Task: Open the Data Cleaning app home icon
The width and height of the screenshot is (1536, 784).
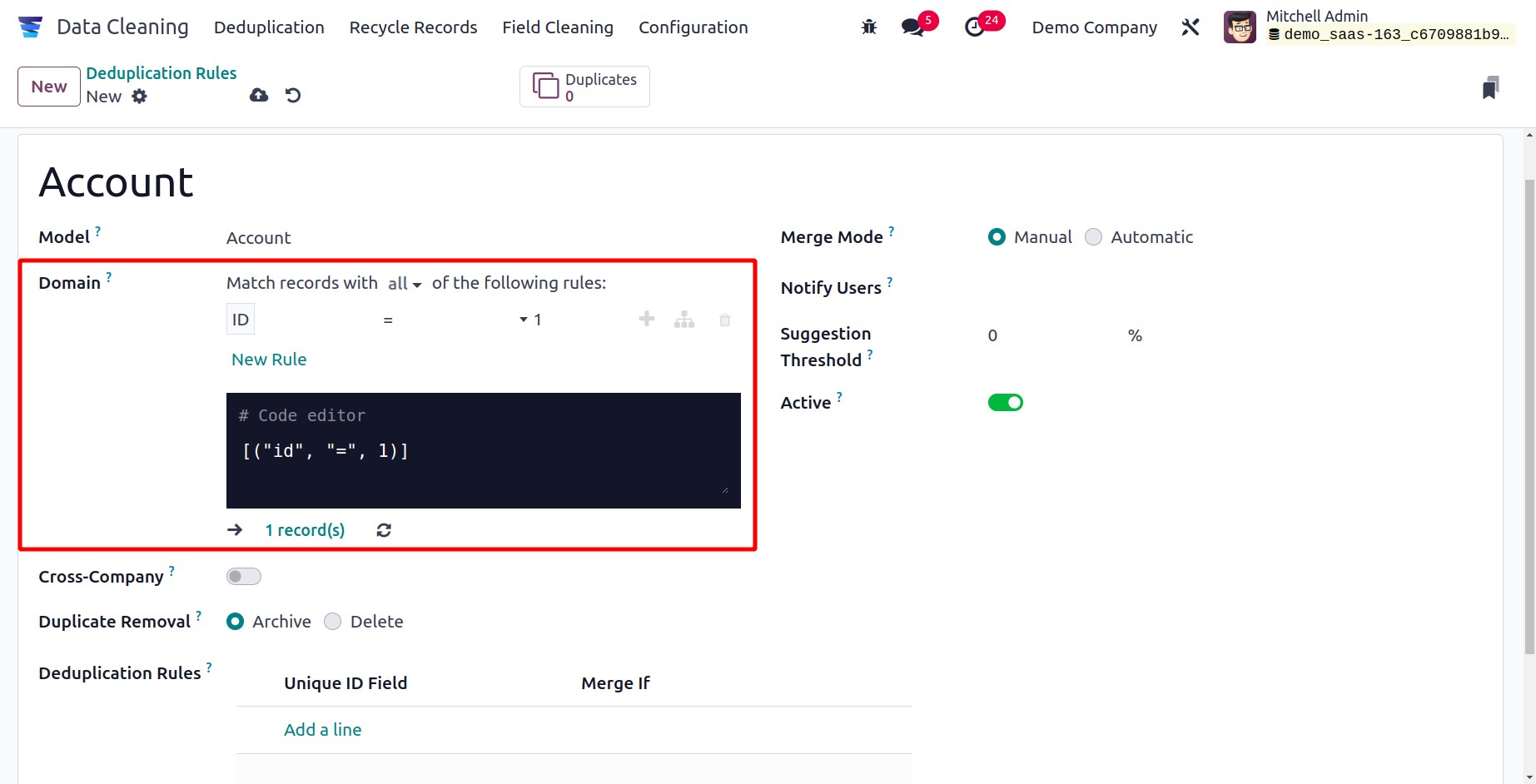Action: tap(30, 27)
